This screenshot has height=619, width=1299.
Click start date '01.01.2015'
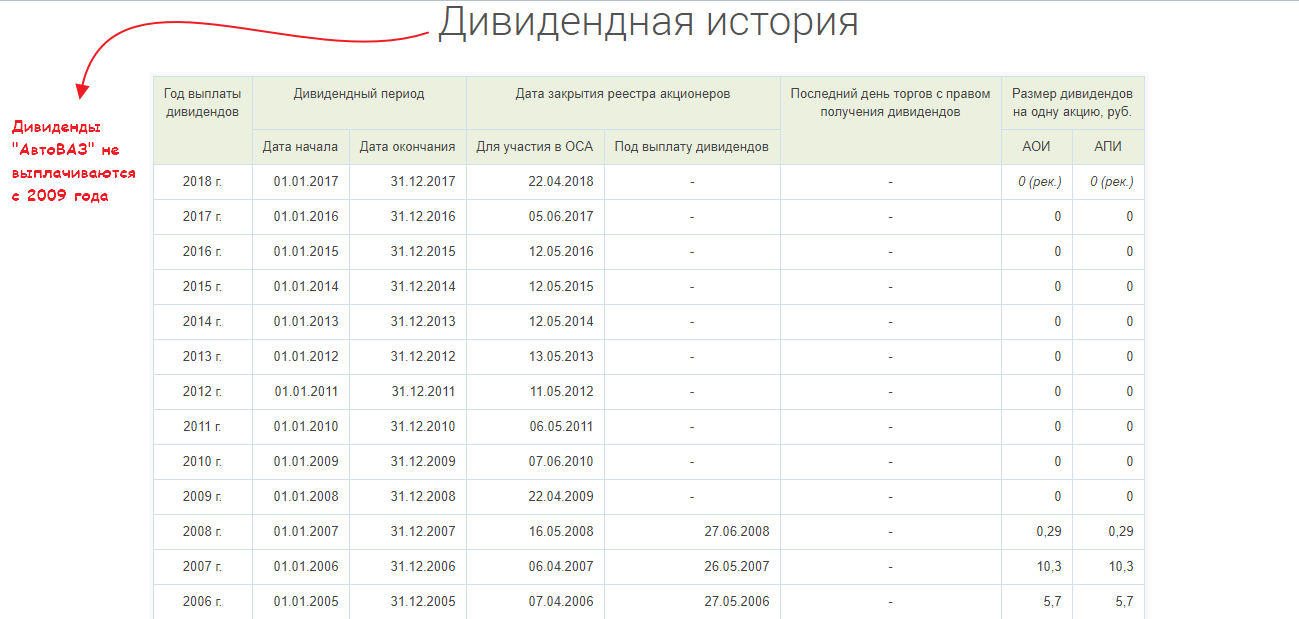coord(306,252)
